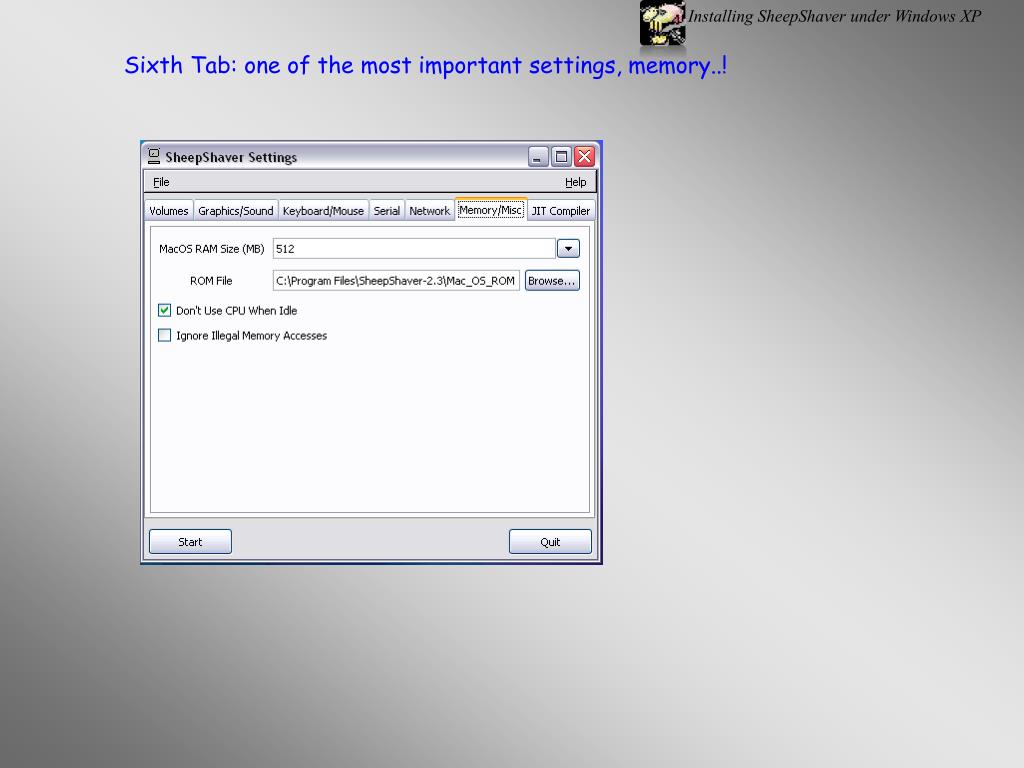The height and width of the screenshot is (768, 1024).
Task: Click the SheepShaver Settings title bar icon
Action: 153,156
